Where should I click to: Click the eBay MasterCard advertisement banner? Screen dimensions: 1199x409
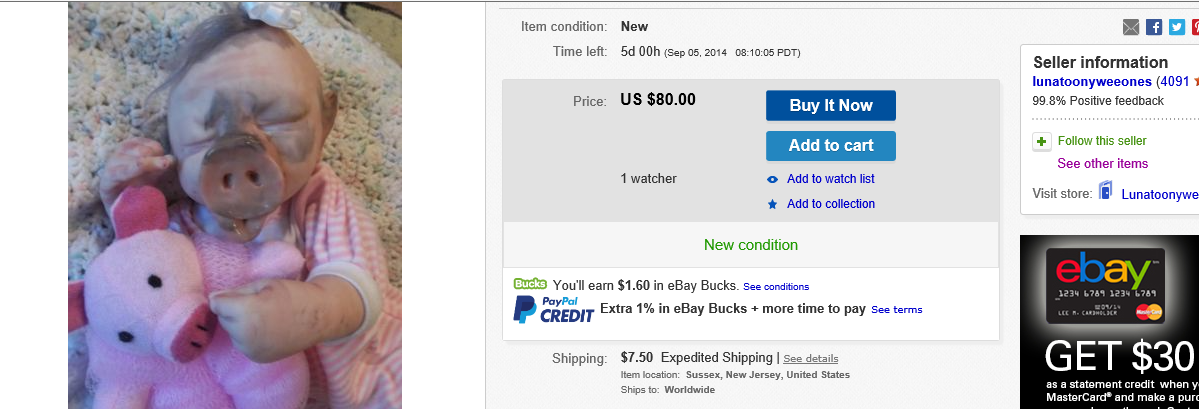tap(1109, 322)
